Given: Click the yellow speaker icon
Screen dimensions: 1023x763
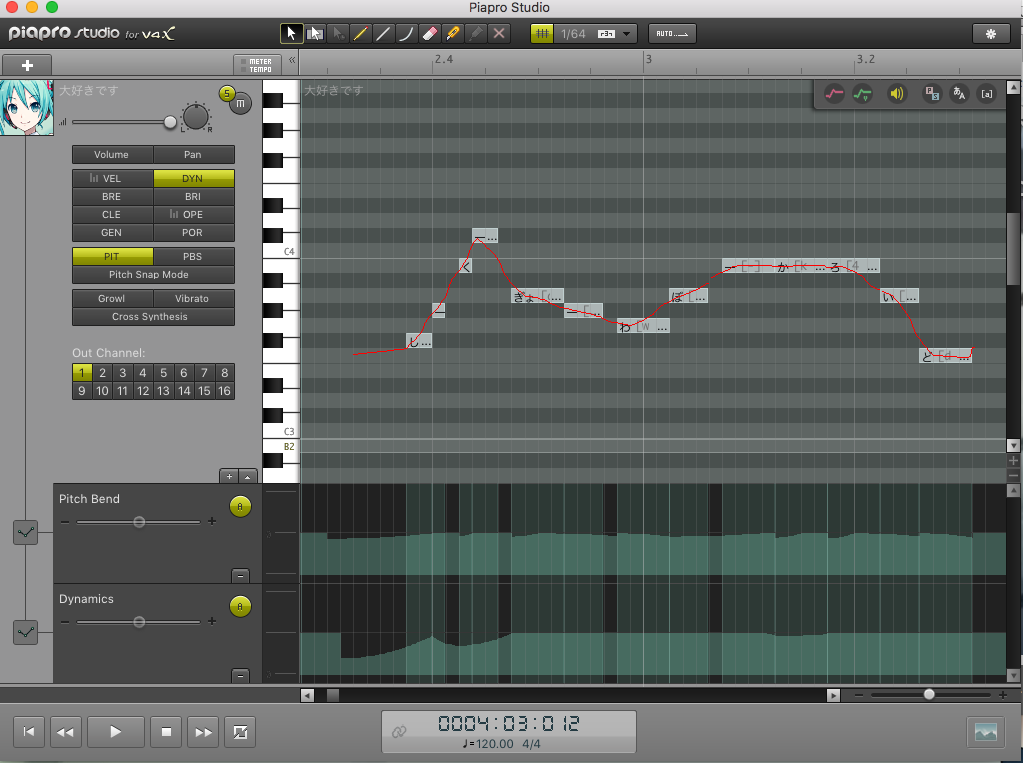Looking at the screenshot, I should pos(897,94).
